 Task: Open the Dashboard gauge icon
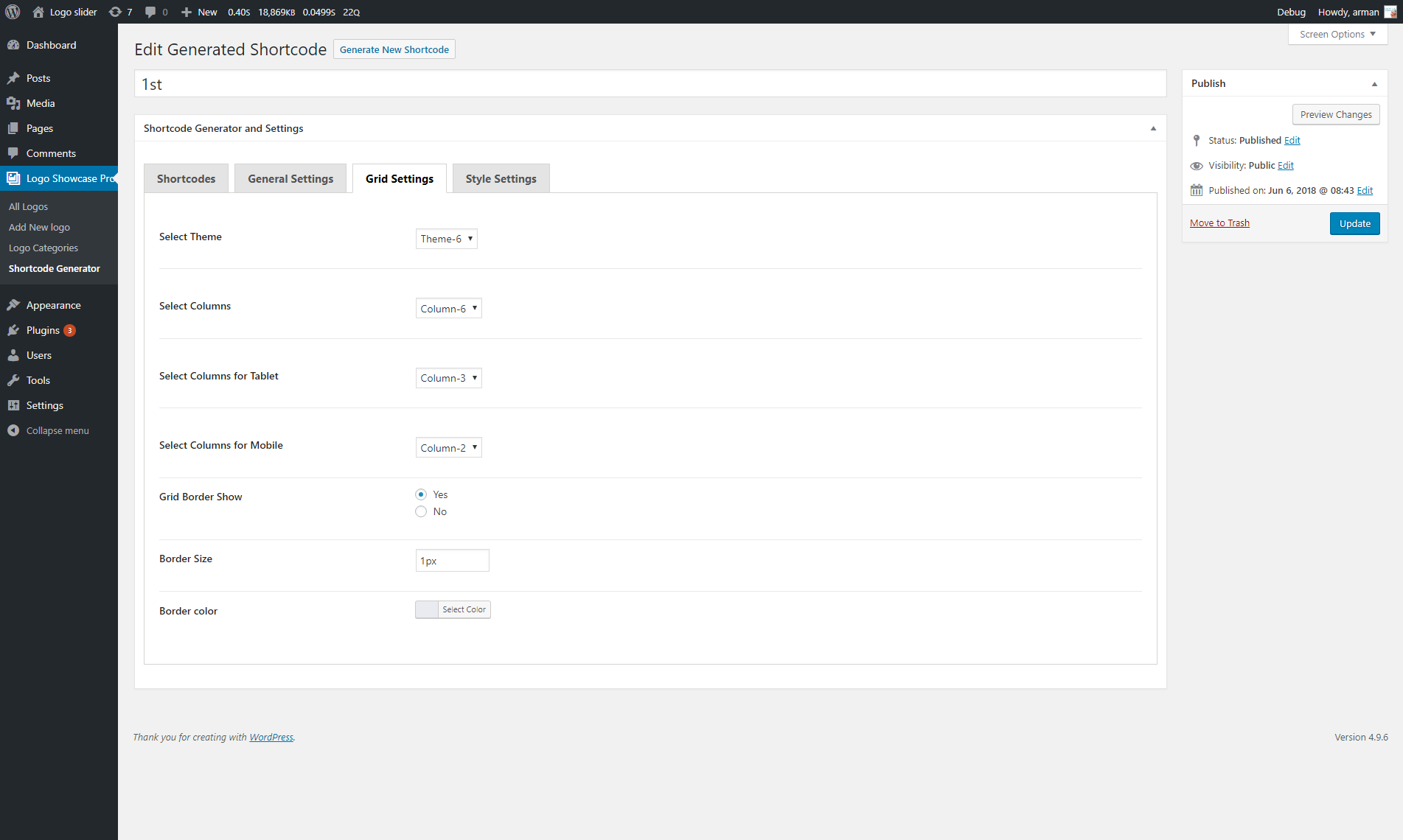click(13, 45)
